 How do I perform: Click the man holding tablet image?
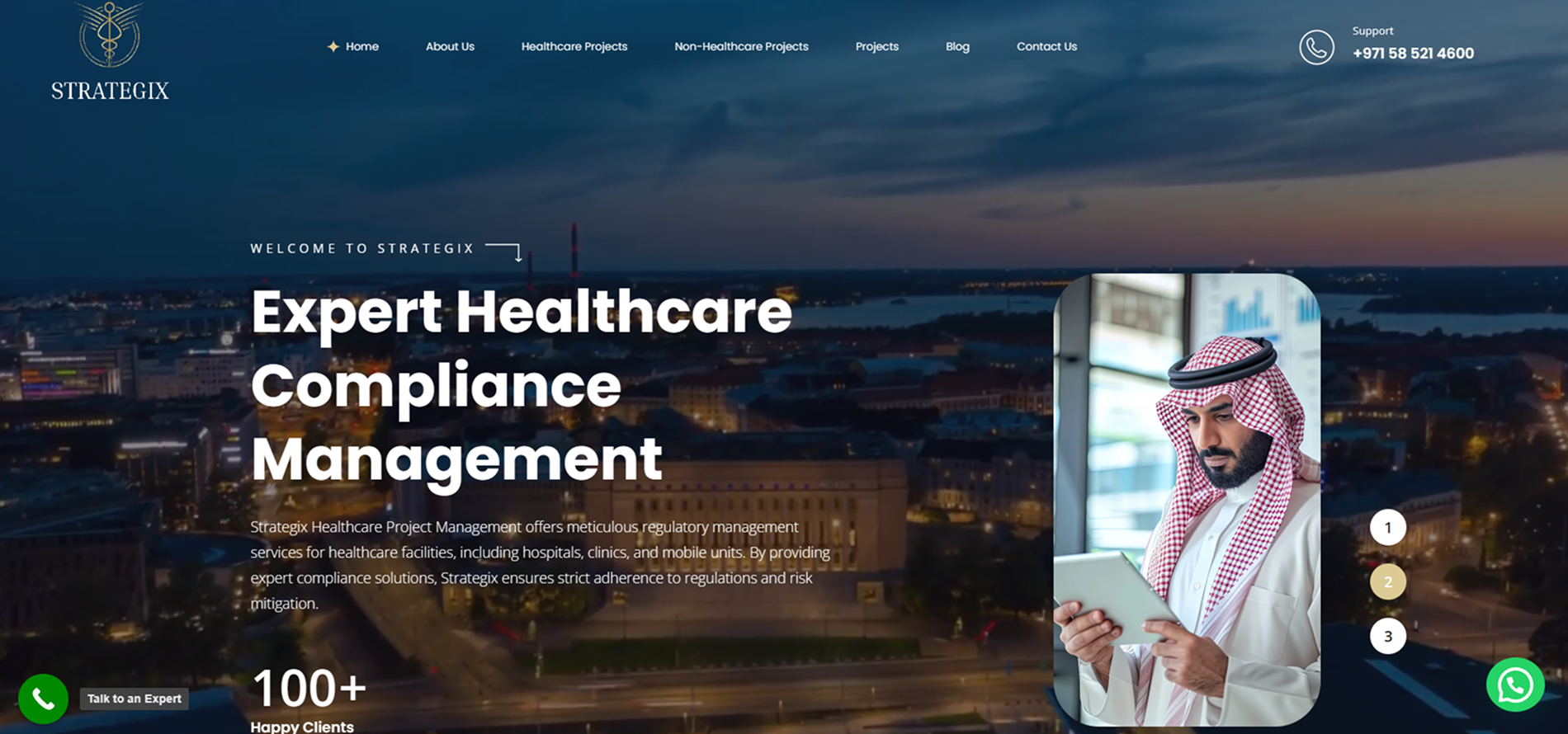click(1187, 500)
